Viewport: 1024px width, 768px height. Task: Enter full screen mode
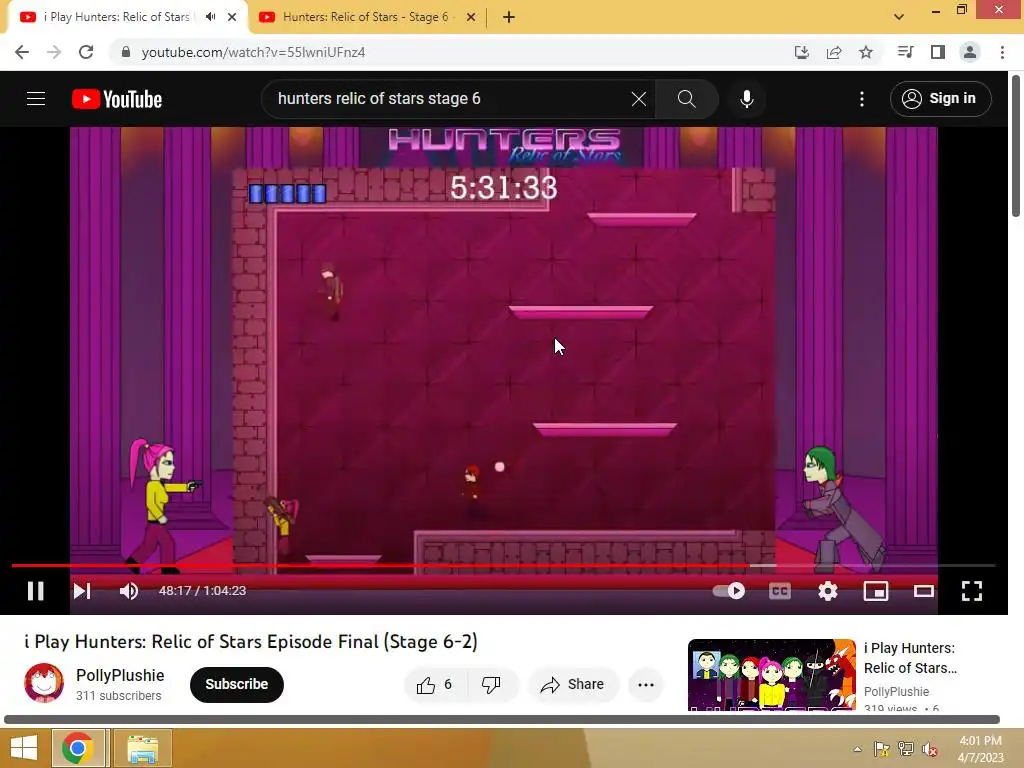(x=972, y=591)
